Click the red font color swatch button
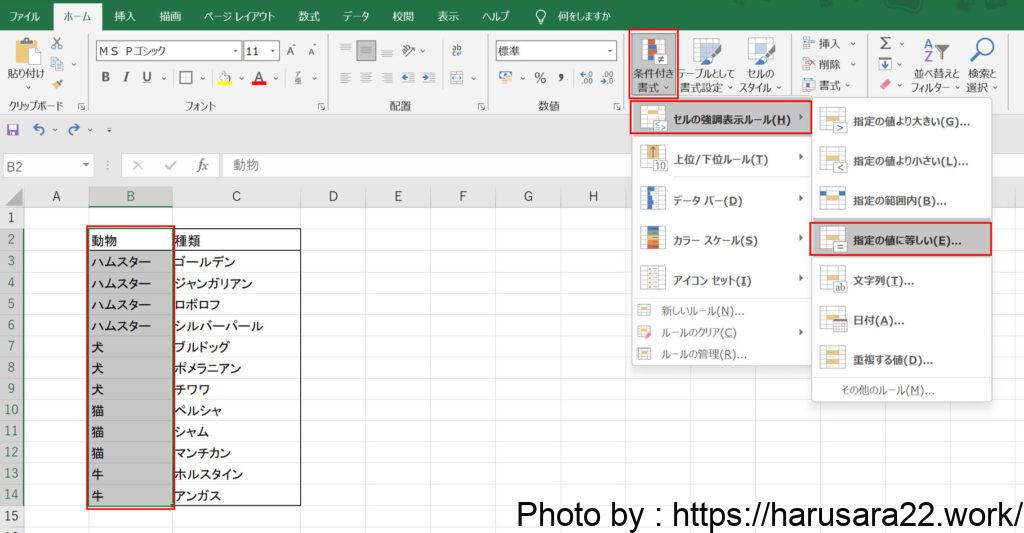The image size is (1024, 533). click(259, 78)
